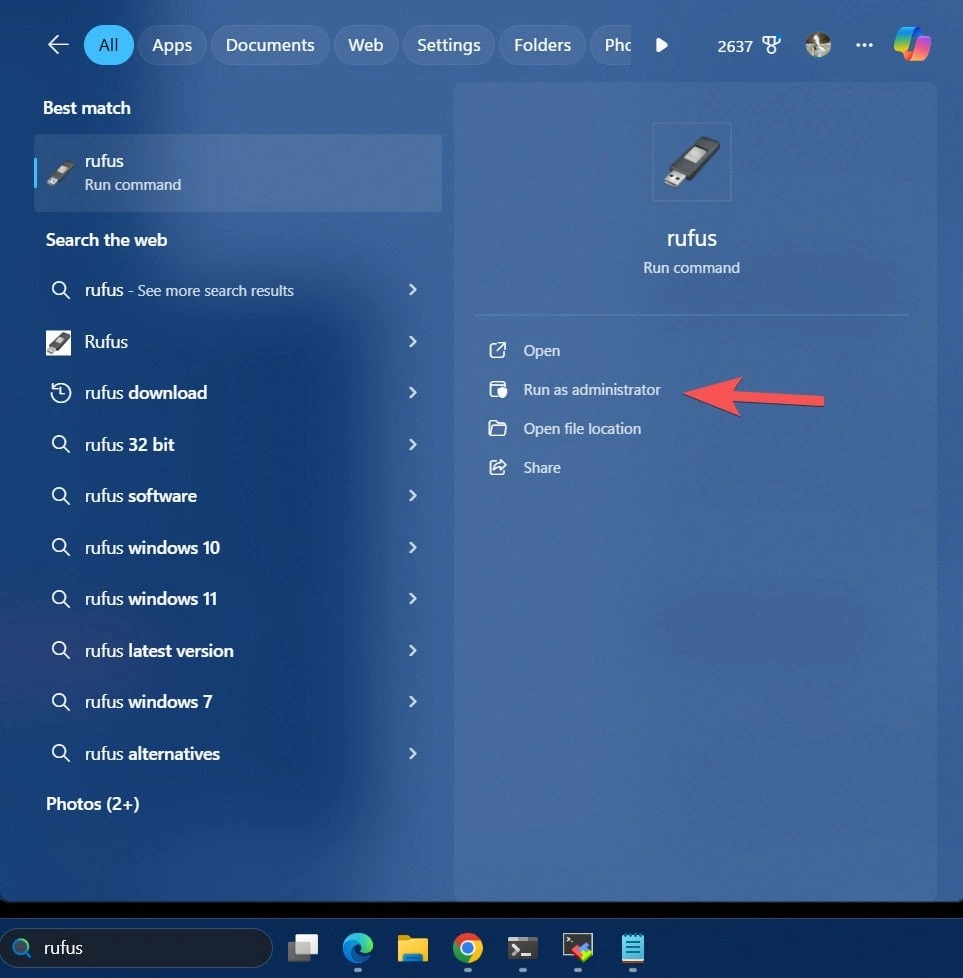The image size is (963, 978).
Task: Switch to the Apps filter tab
Action: (172, 45)
